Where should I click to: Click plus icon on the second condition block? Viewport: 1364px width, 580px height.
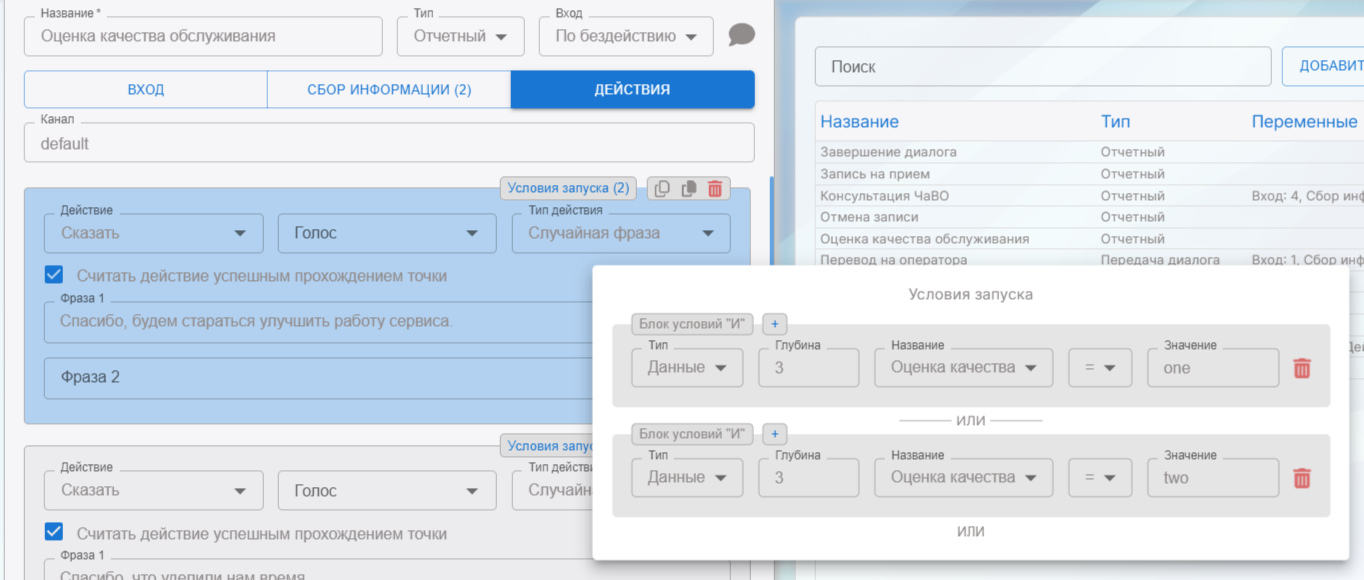tap(775, 434)
